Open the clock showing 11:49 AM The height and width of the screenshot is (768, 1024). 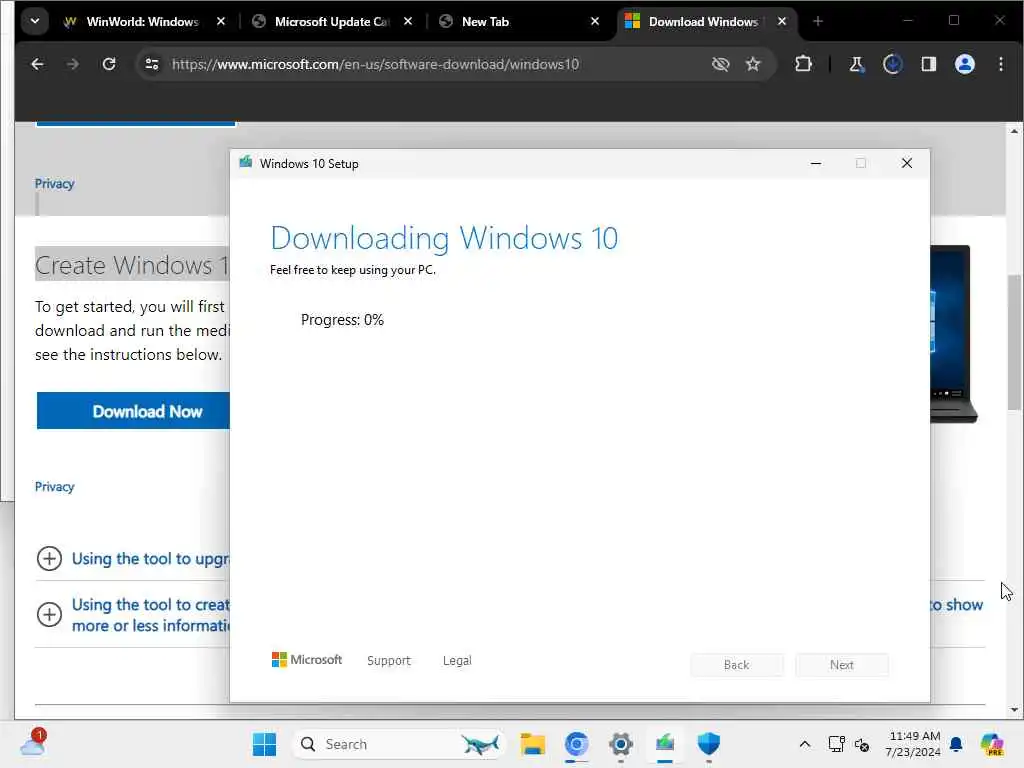coord(913,744)
